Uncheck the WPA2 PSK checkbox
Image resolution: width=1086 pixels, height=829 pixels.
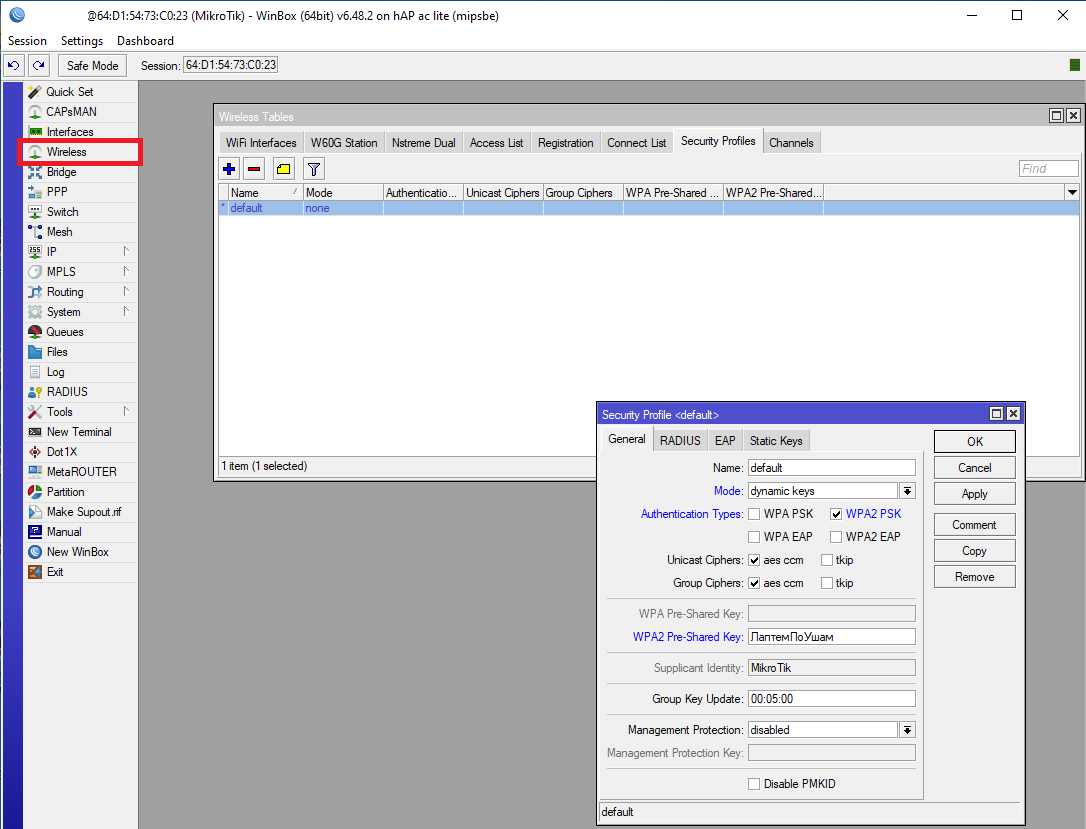836,514
